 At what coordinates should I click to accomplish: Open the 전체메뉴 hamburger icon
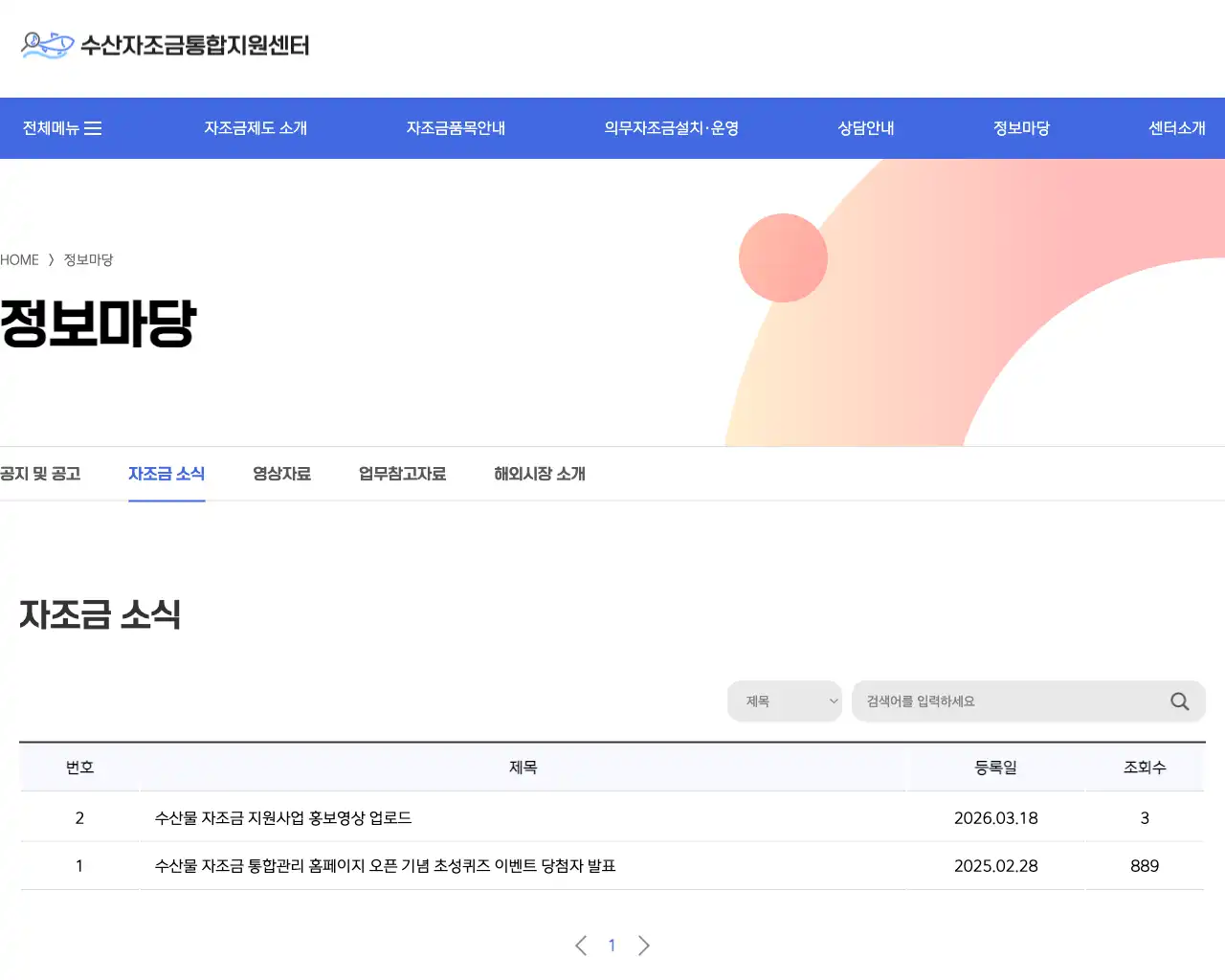pyautogui.click(x=94, y=127)
